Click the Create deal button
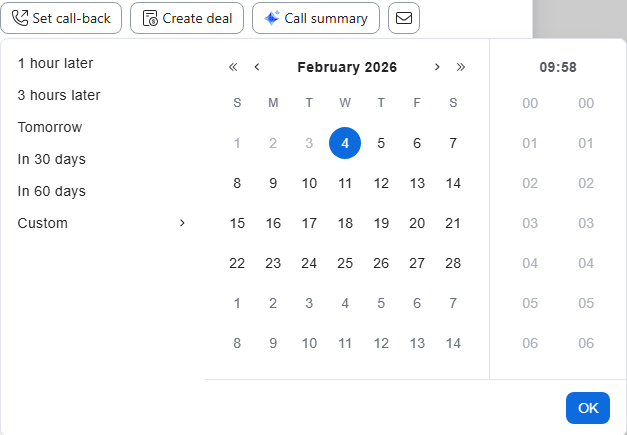Viewport: 627px width, 435px height. click(187, 18)
